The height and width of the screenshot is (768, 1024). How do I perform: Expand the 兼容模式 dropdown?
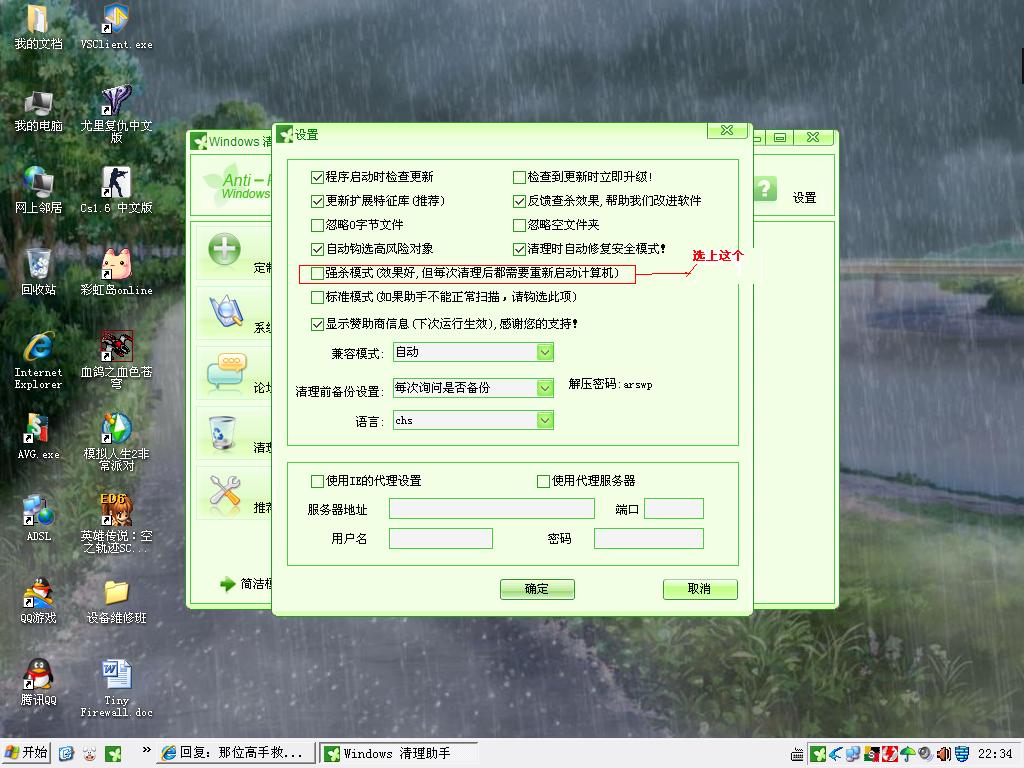pyautogui.click(x=545, y=353)
